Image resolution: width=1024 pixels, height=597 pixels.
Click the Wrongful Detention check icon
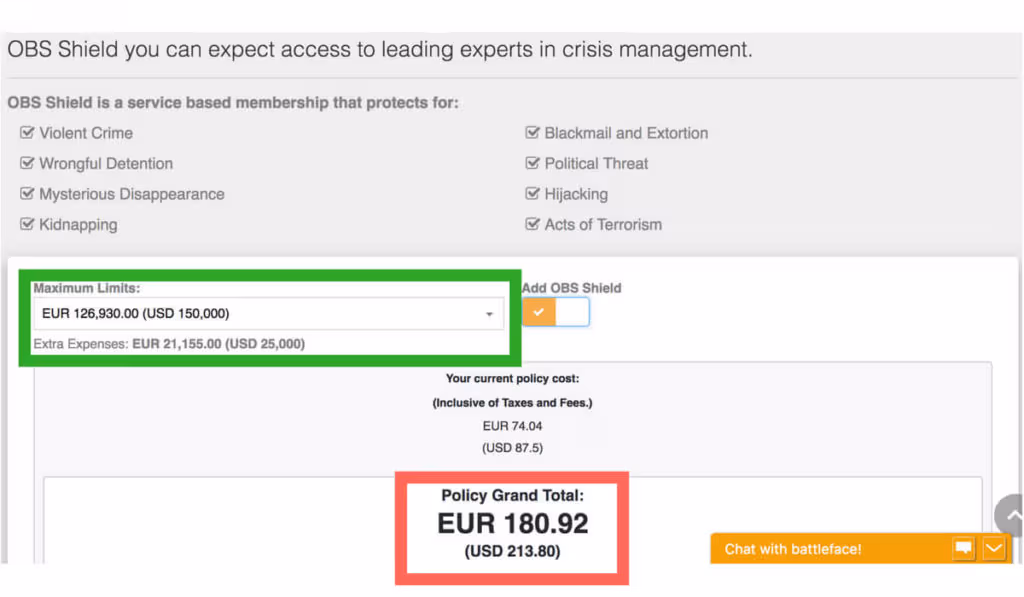(27, 163)
